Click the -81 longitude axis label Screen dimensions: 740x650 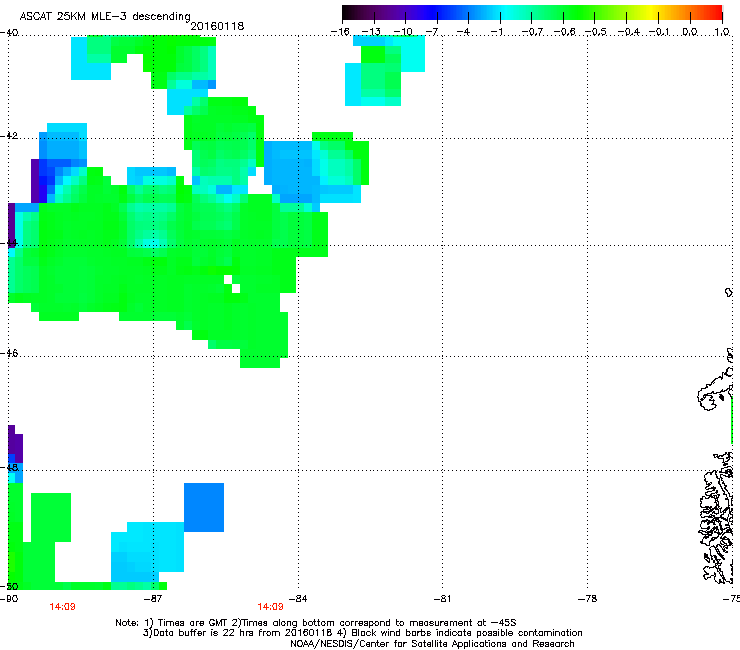pyautogui.click(x=442, y=599)
